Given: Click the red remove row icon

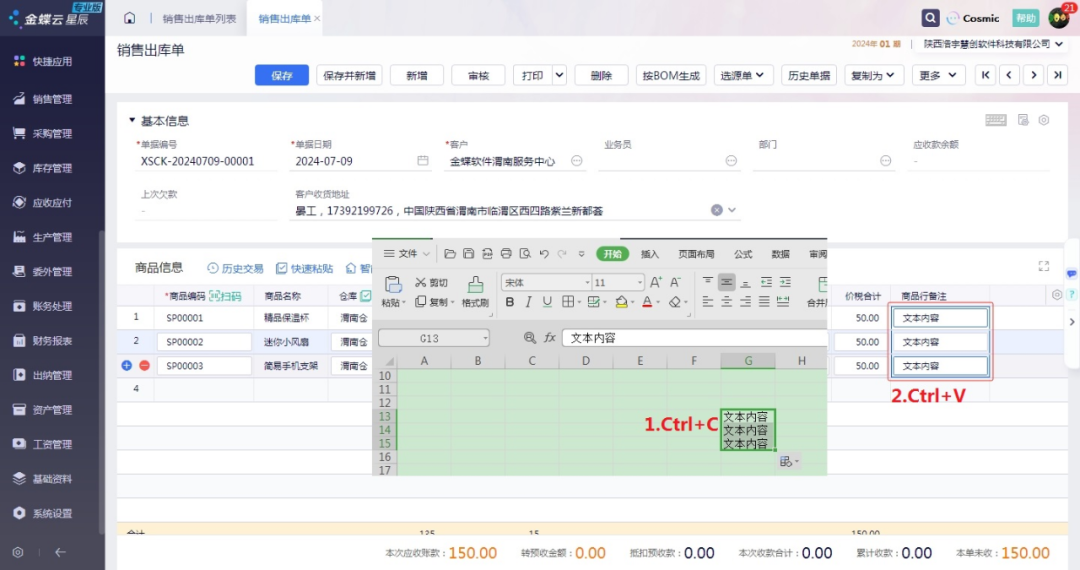Looking at the screenshot, I should (x=144, y=366).
